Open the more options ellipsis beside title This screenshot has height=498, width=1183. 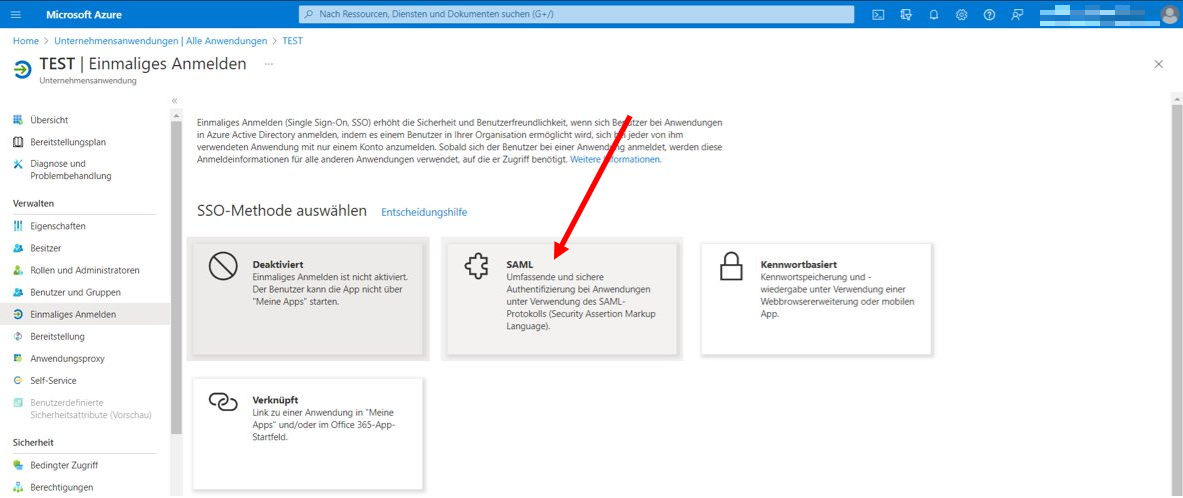point(269,65)
